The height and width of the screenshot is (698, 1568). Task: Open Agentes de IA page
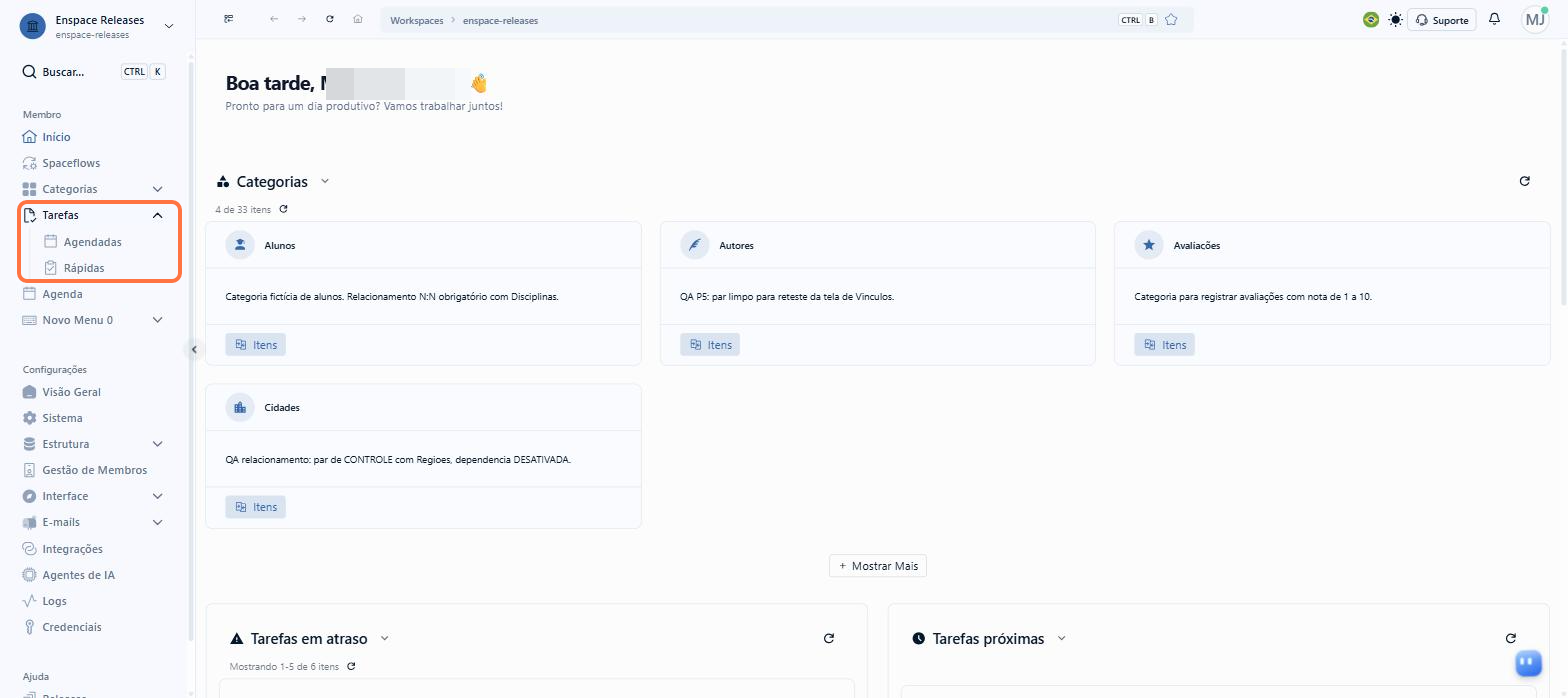pos(78,575)
